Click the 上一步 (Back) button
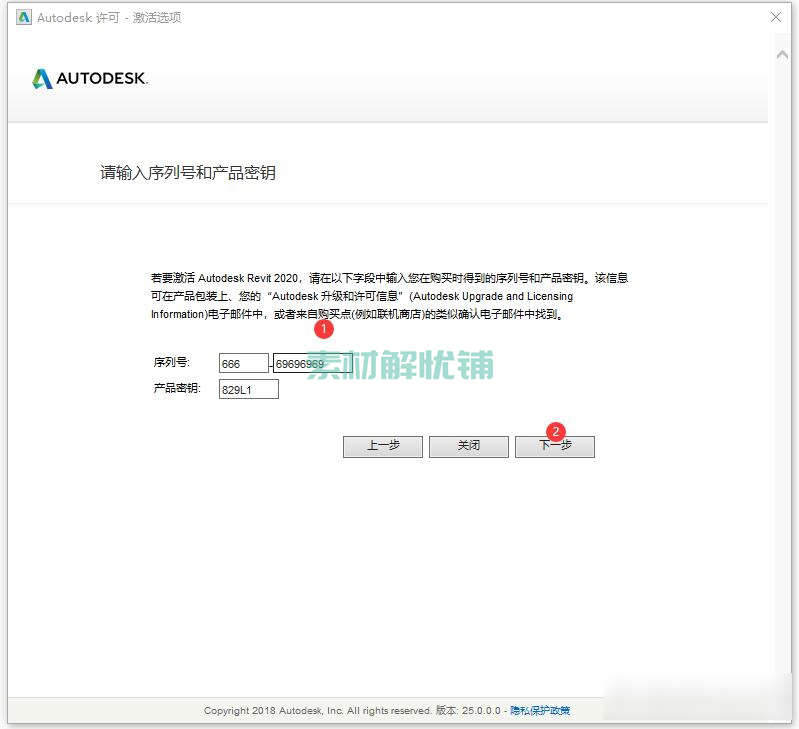The width and height of the screenshot is (799, 729). 383,446
